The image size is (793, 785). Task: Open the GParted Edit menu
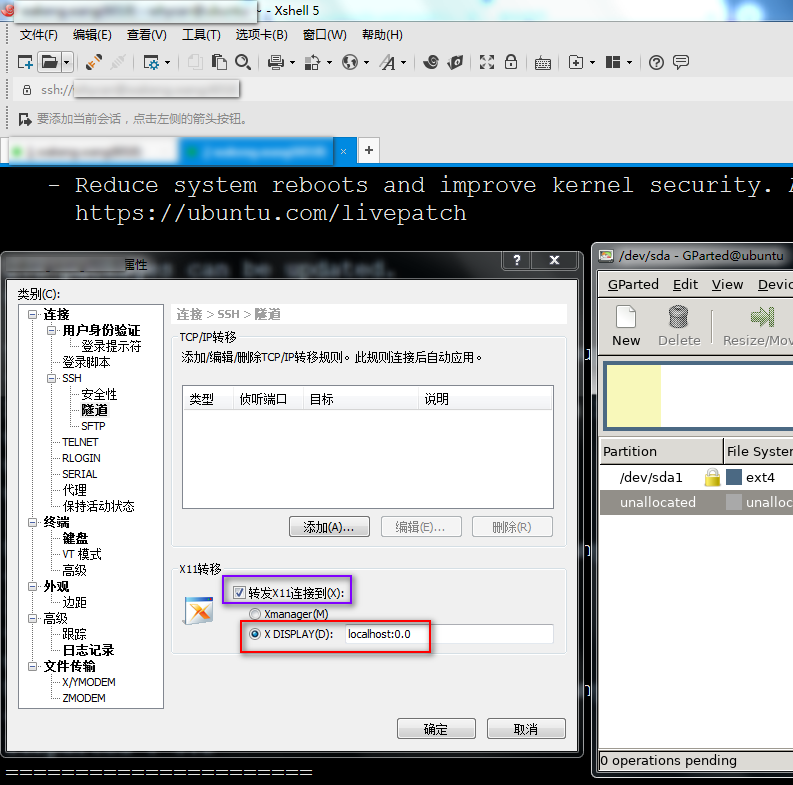685,285
